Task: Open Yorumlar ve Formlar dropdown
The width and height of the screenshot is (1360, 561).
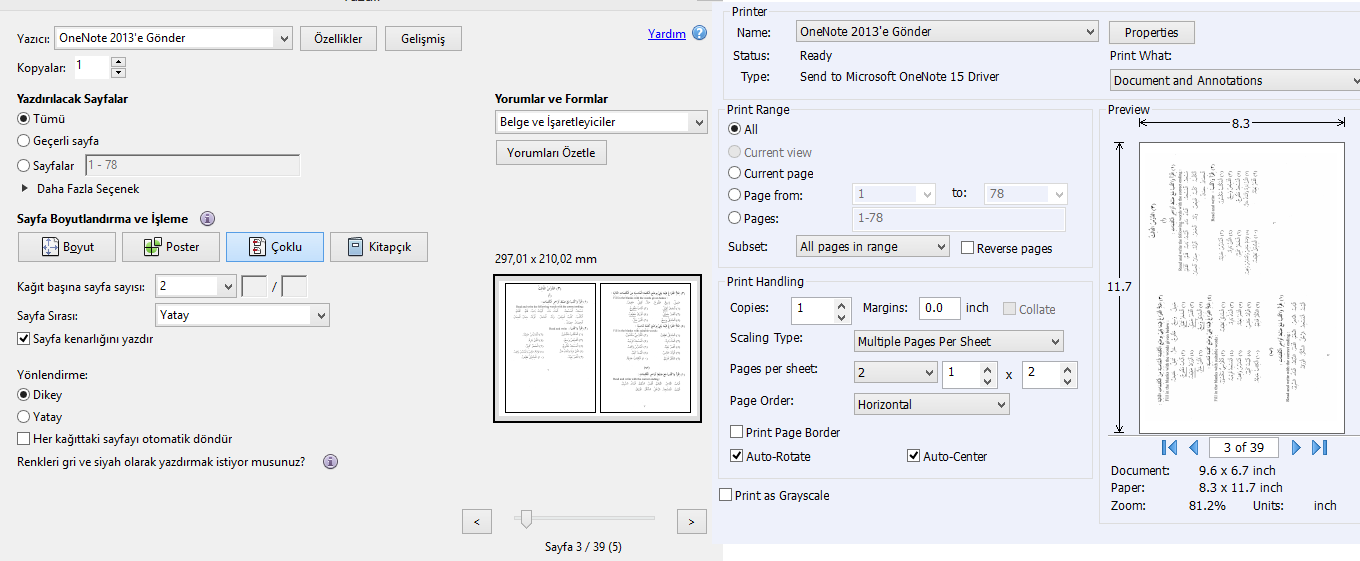Action: tap(602, 122)
